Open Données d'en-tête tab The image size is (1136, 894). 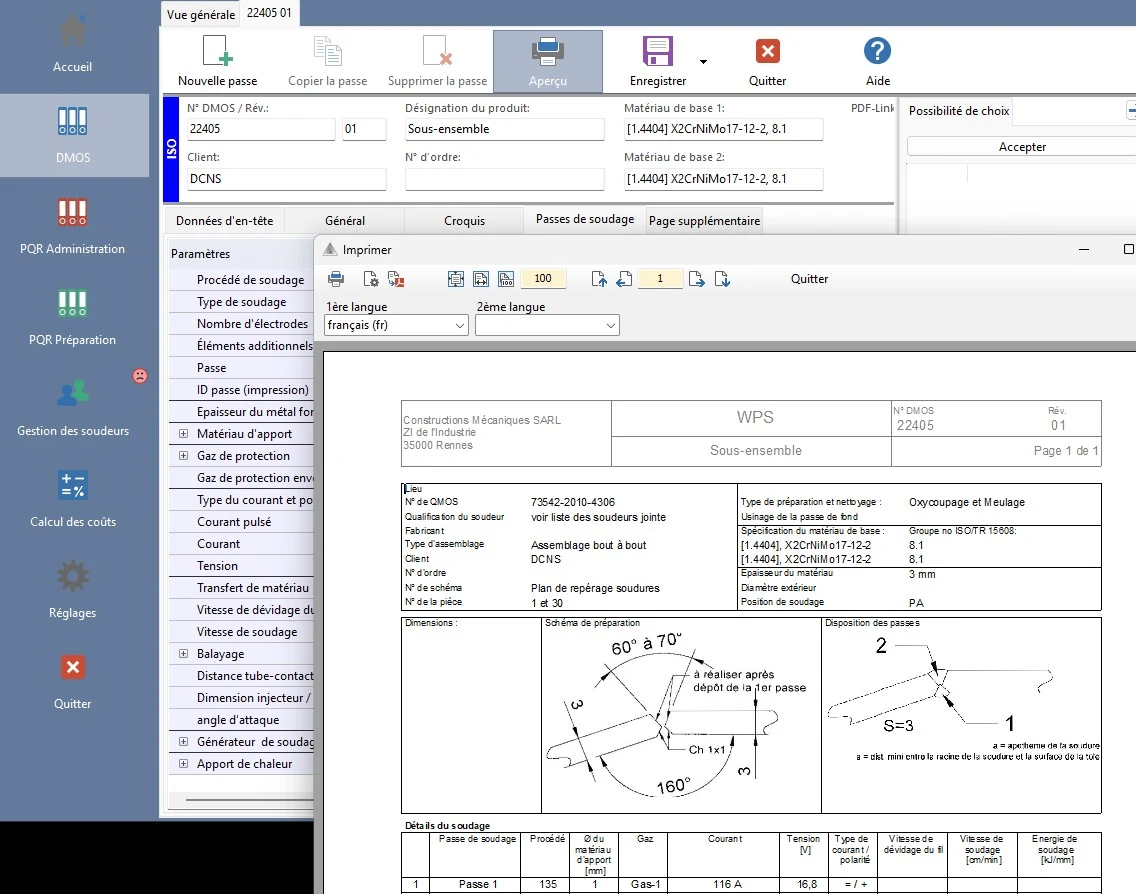(225, 220)
